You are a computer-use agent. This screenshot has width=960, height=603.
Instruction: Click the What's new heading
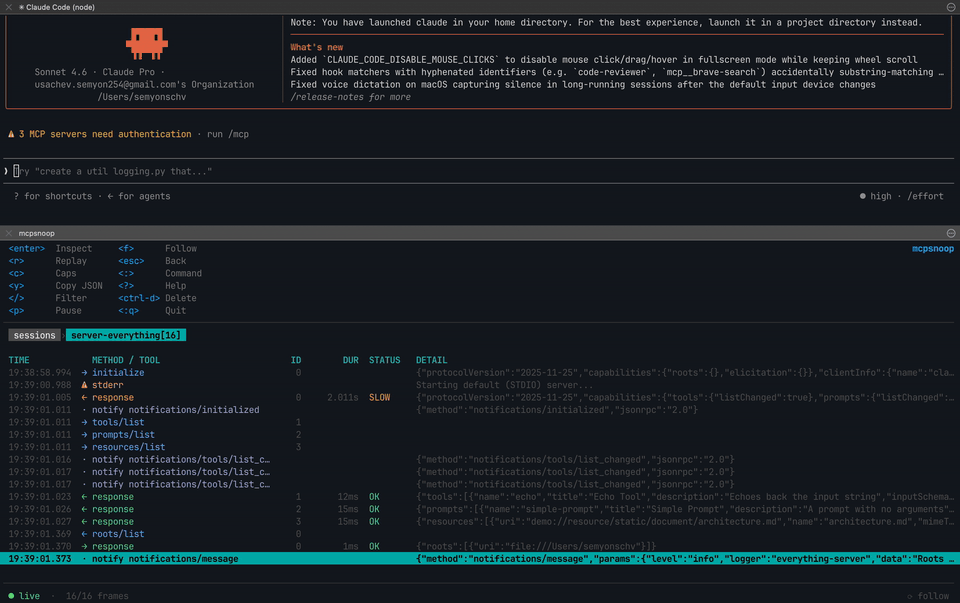click(317, 47)
